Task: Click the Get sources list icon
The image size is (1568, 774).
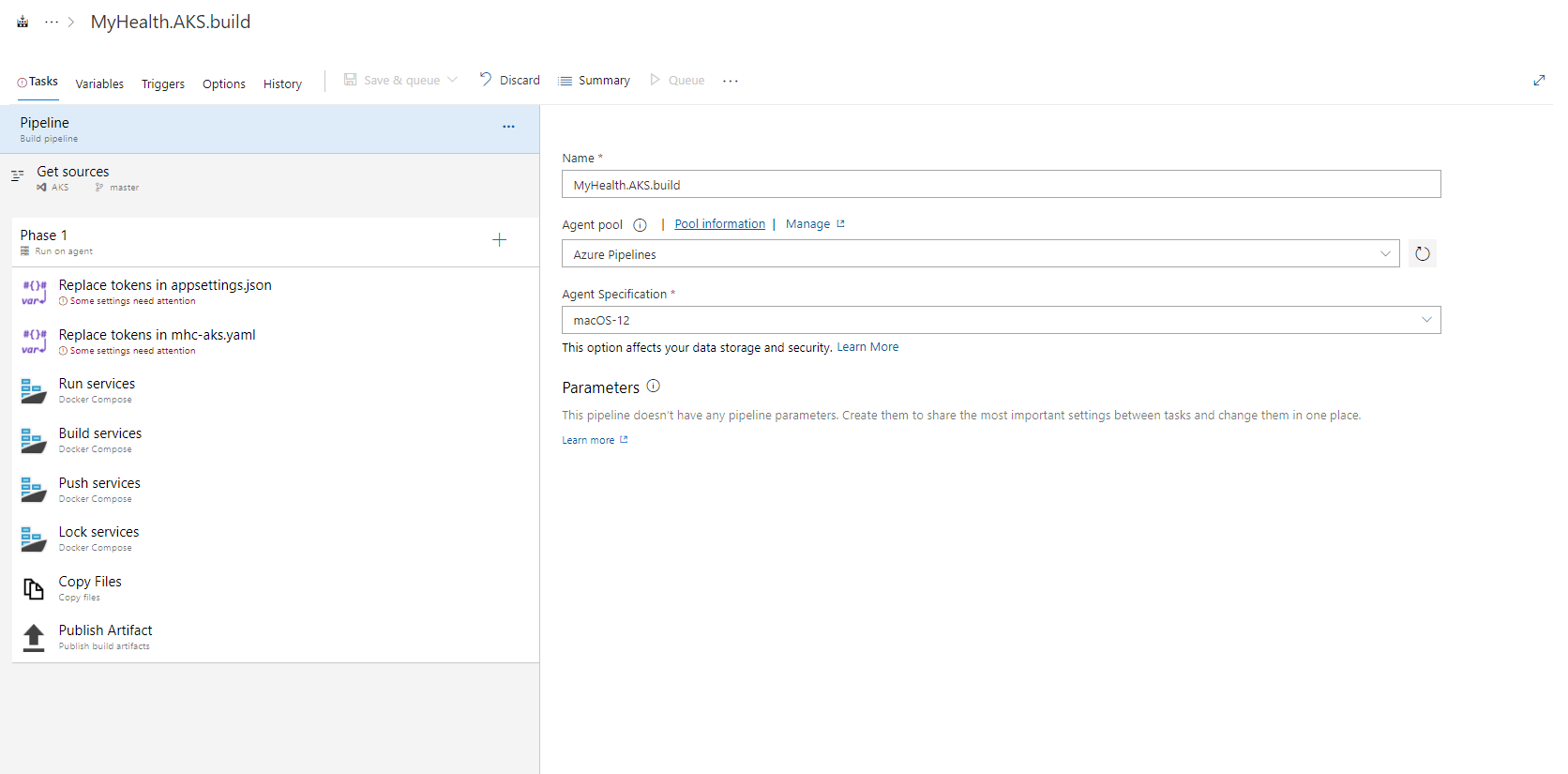Action: [x=17, y=175]
